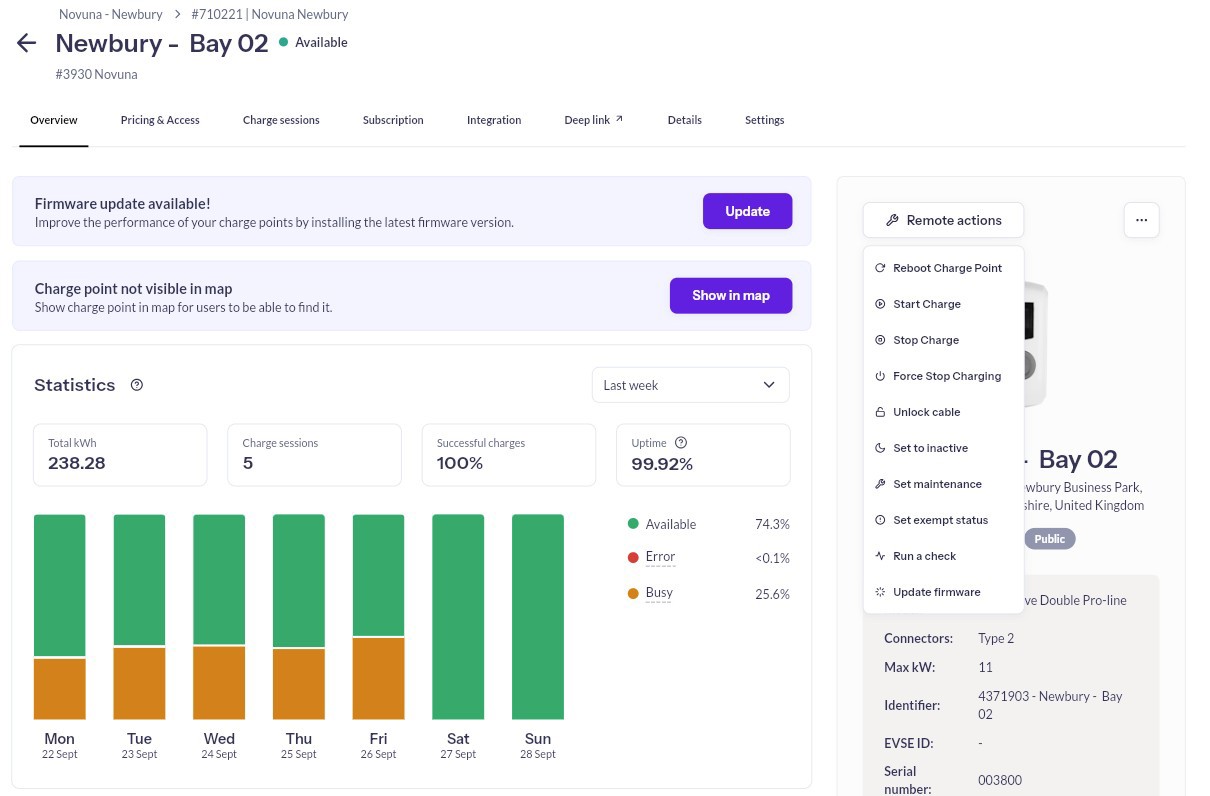This screenshot has width=1210, height=796.
Task: Click the Unlock cable padlock icon
Action: [x=880, y=412]
